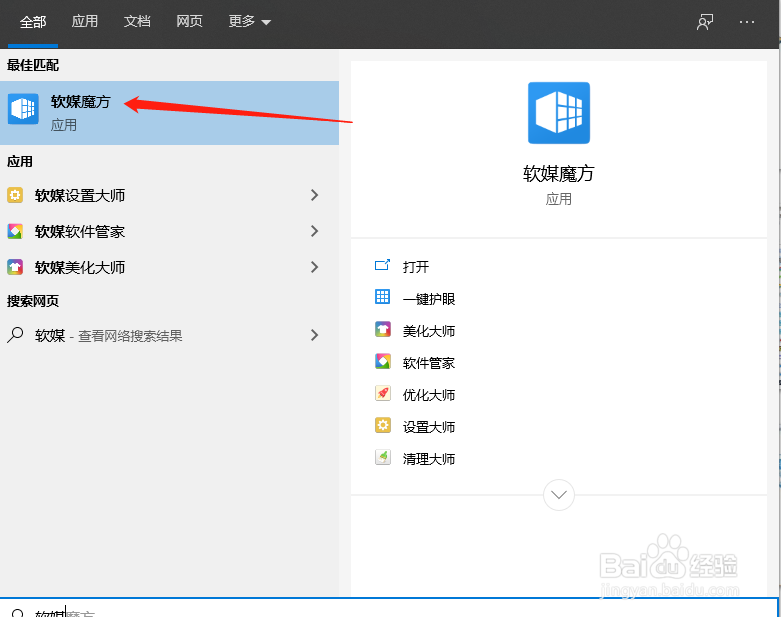Expand the 软媒软件管家 result chevron
781x617 pixels.
pos(314,231)
